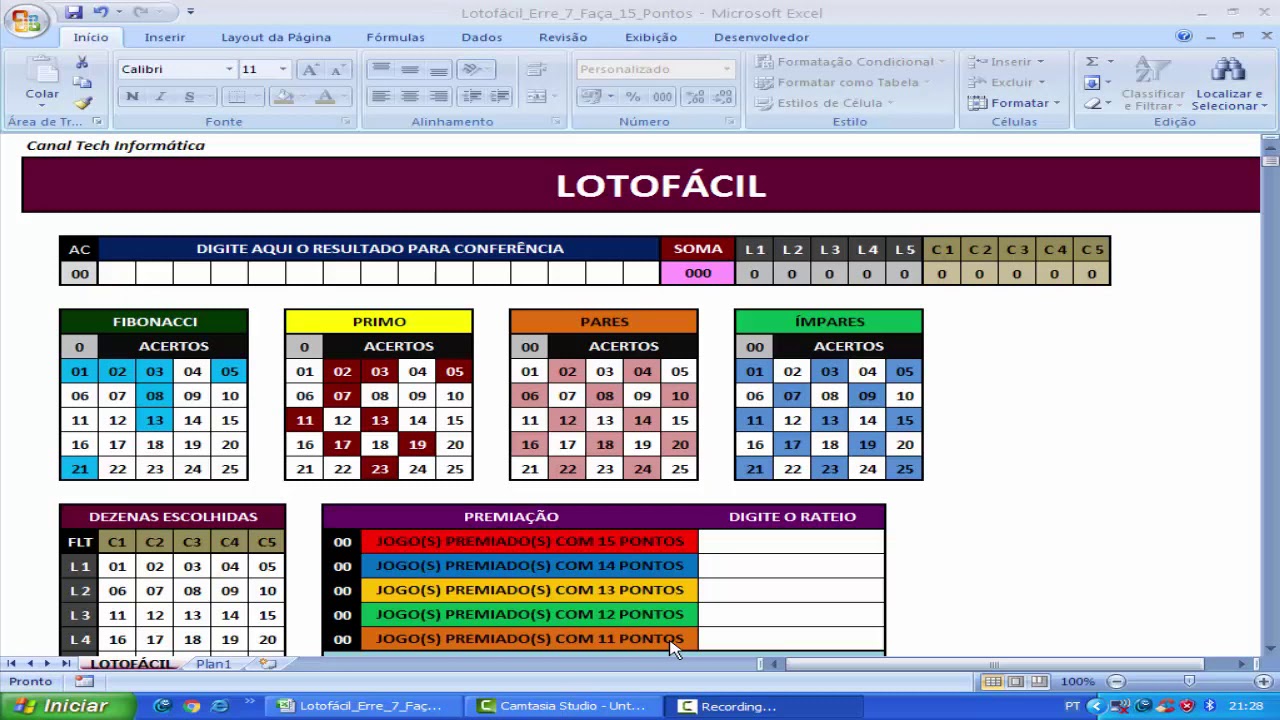
Task: Toggle align text left
Action: pos(380,97)
